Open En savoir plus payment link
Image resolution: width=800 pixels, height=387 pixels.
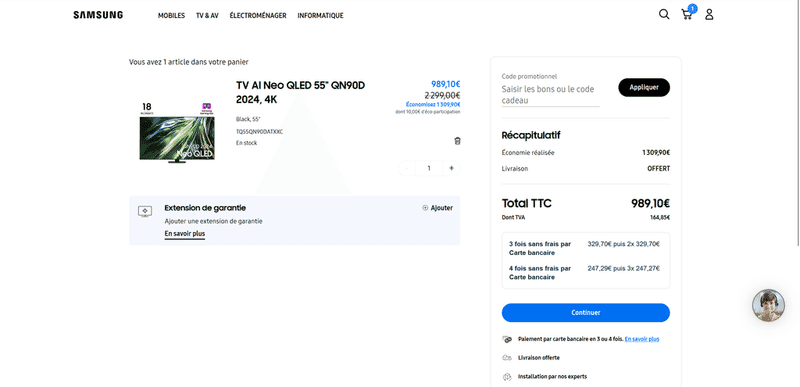point(642,339)
